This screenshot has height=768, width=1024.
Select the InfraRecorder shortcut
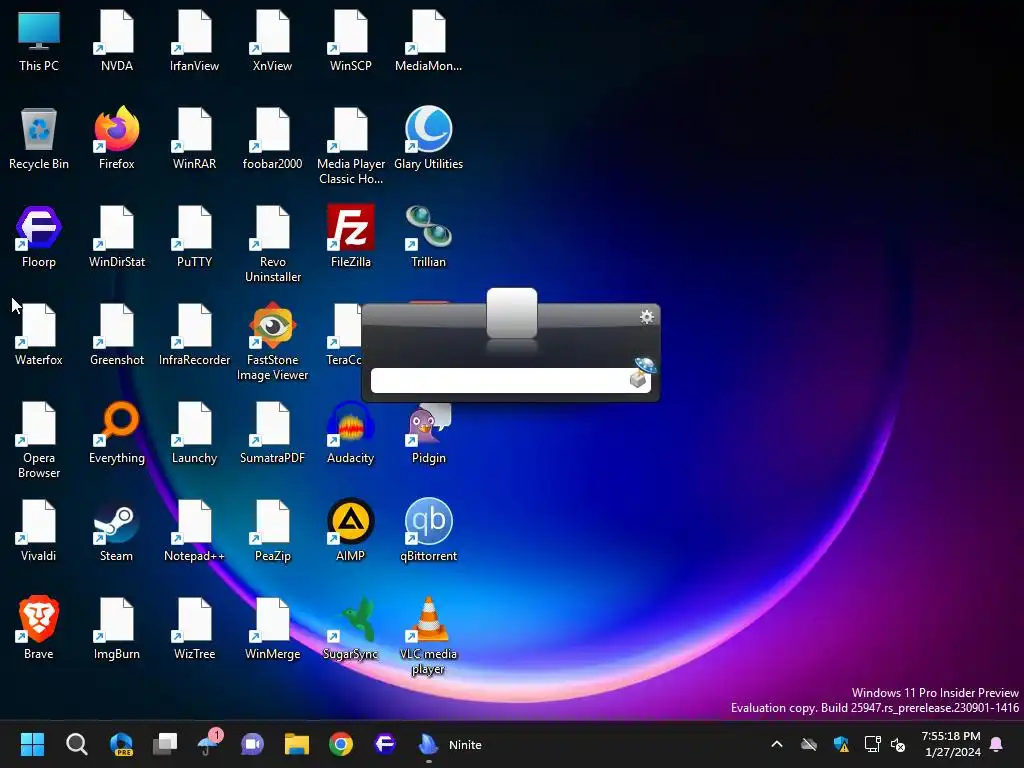coord(195,335)
